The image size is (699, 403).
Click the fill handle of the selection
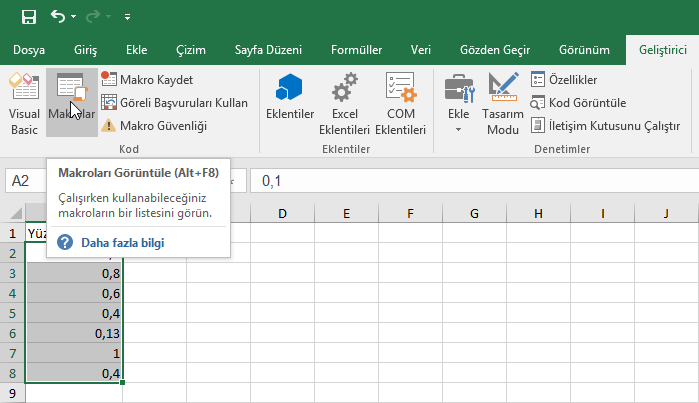click(x=123, y=382)
